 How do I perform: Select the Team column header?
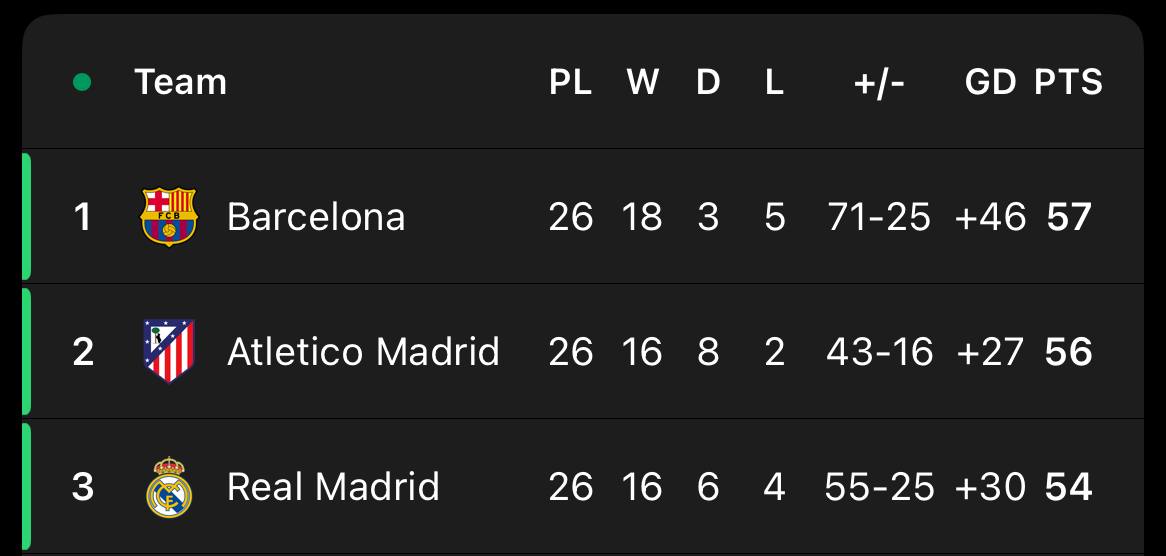[x=181, y=82]
